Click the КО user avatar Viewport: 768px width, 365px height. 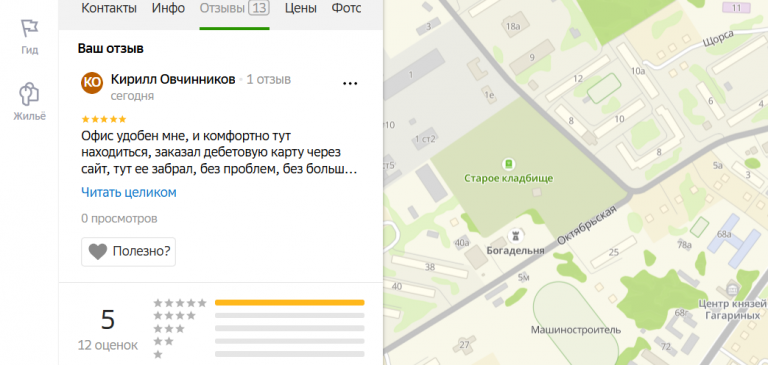[x=92, y=82]
